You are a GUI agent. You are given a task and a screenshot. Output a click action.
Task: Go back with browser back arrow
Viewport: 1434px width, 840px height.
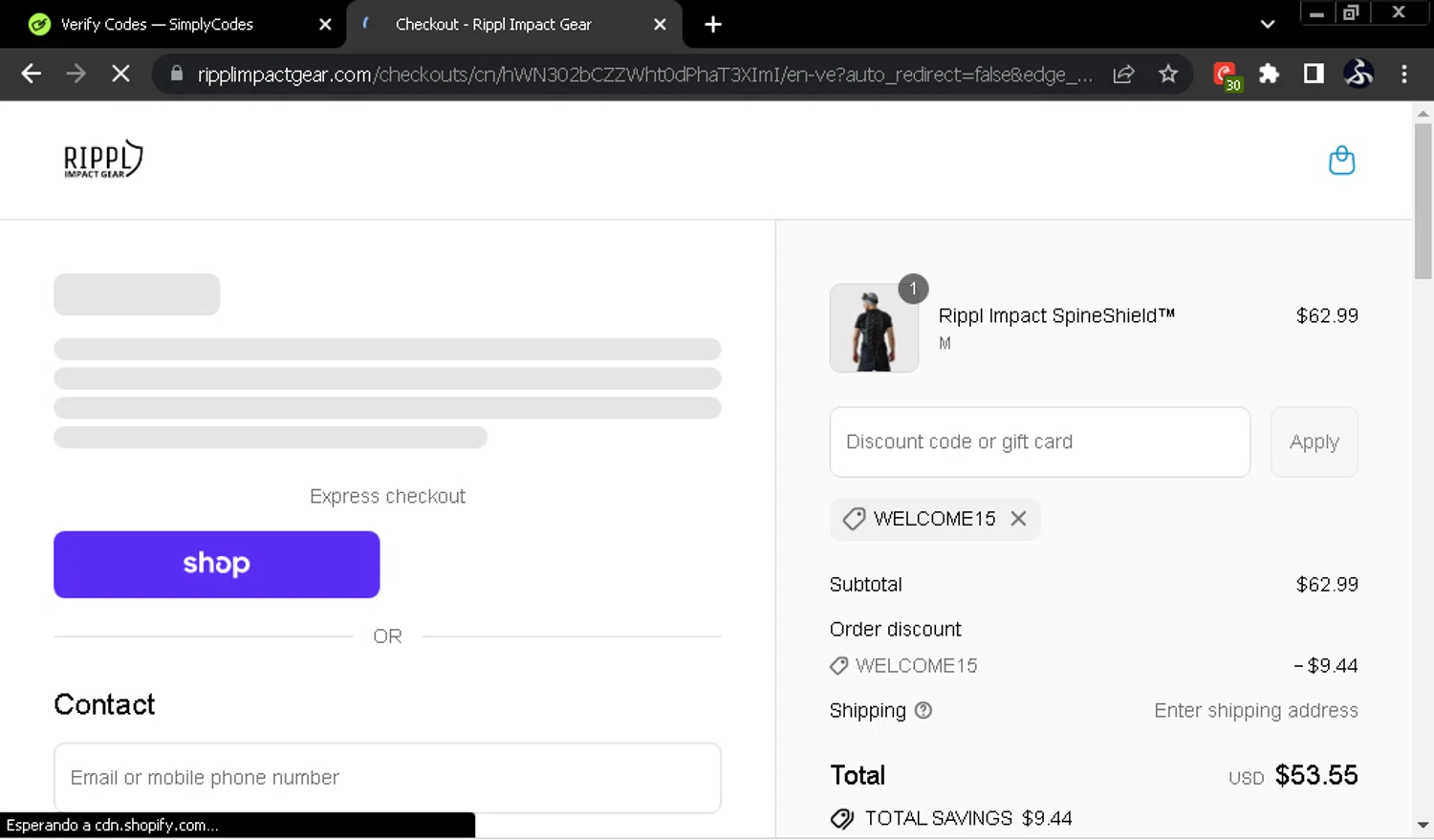click(31, 74)
